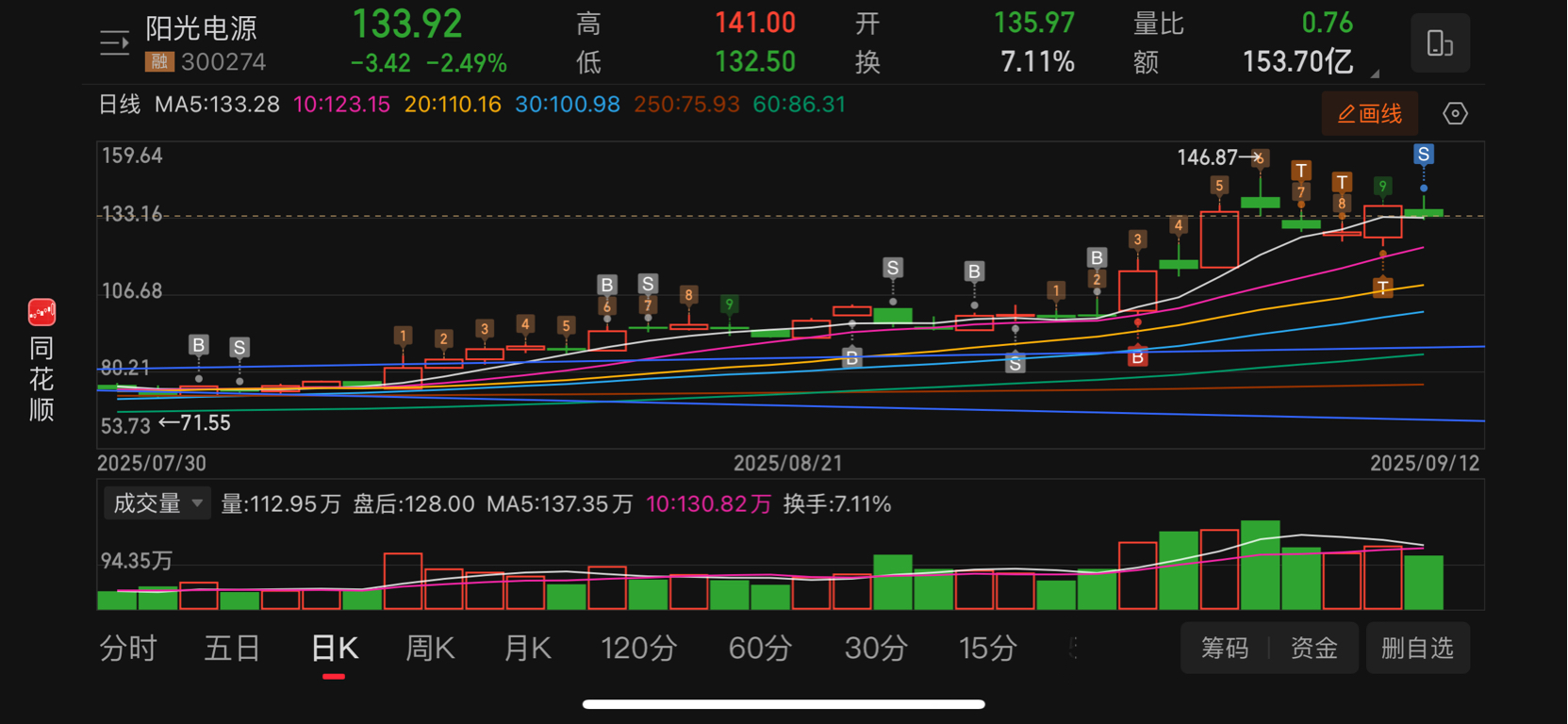Select the 日K tab

(335, 649)
